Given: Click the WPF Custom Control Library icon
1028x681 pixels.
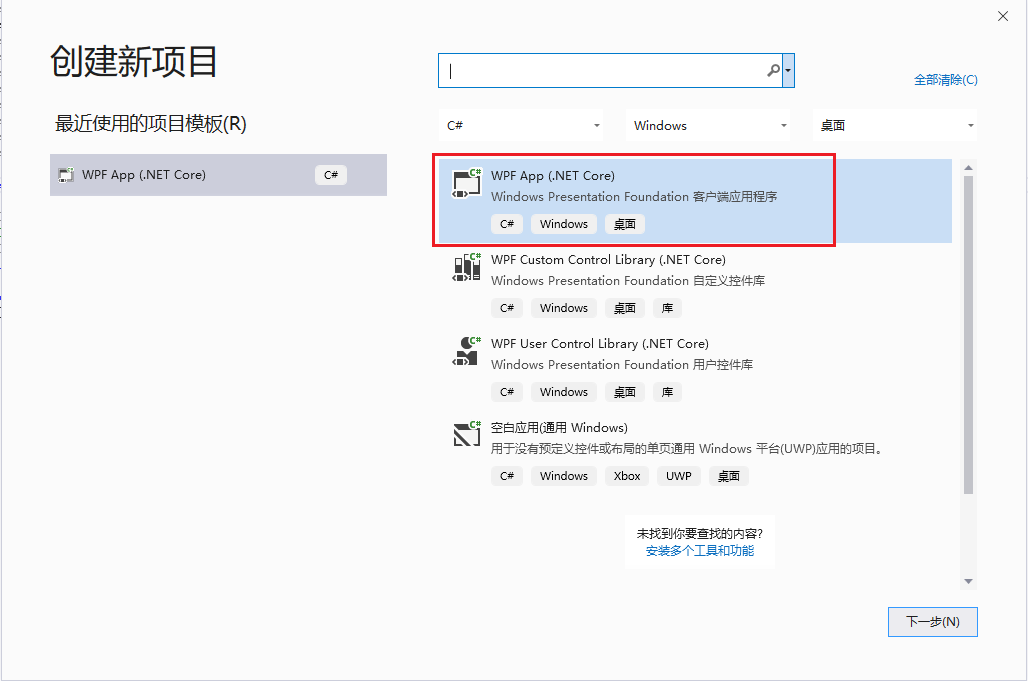Looking at the screenshot, I should click(466, 267).
